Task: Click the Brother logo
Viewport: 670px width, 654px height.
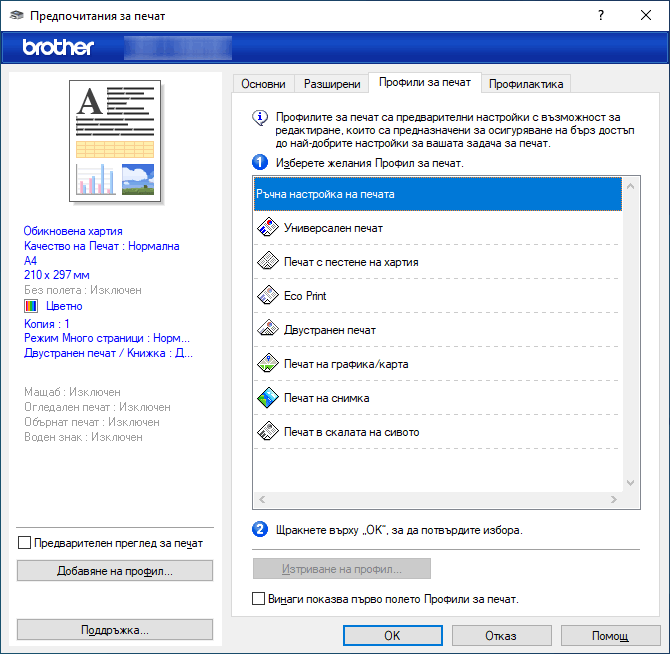Action: 58,47
